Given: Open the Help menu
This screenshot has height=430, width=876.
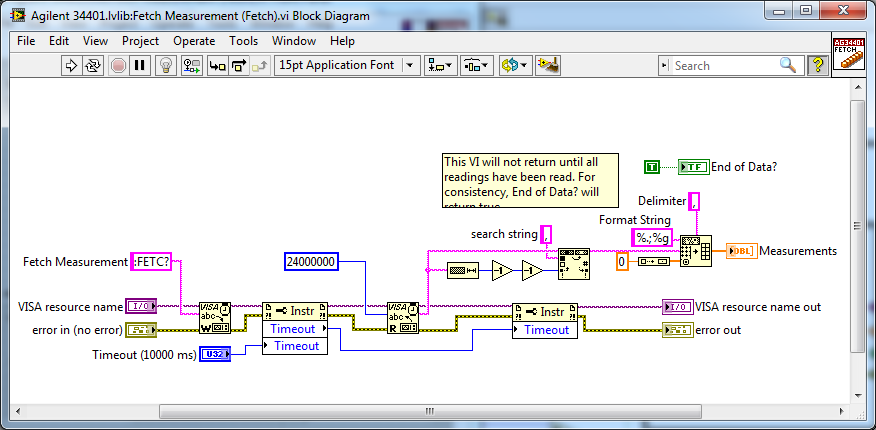Looking at the screenshot, I should (342, 41).
